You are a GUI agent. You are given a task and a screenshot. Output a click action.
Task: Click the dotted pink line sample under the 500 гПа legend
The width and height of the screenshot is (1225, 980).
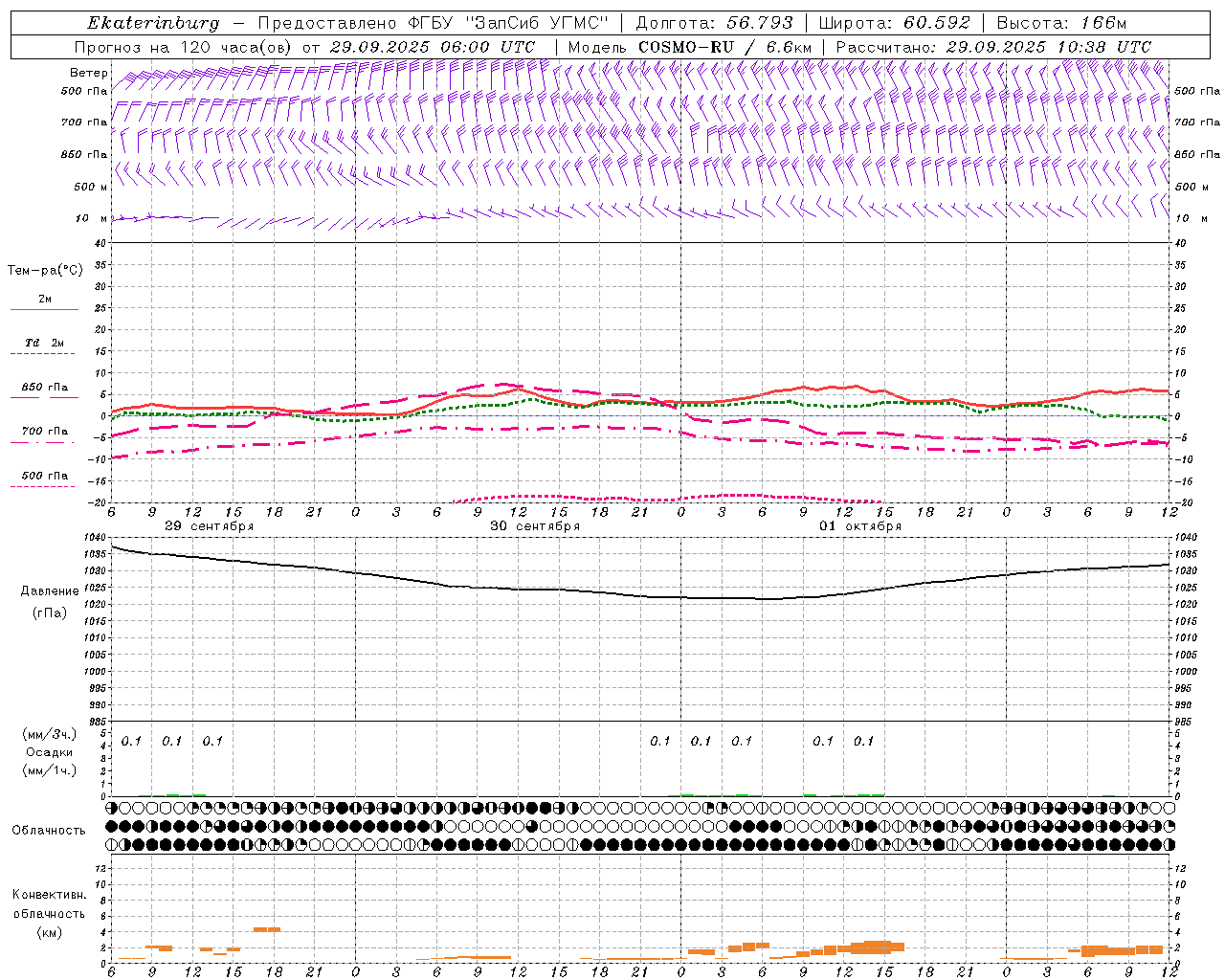pyautogui.click(x=43, y=487)
